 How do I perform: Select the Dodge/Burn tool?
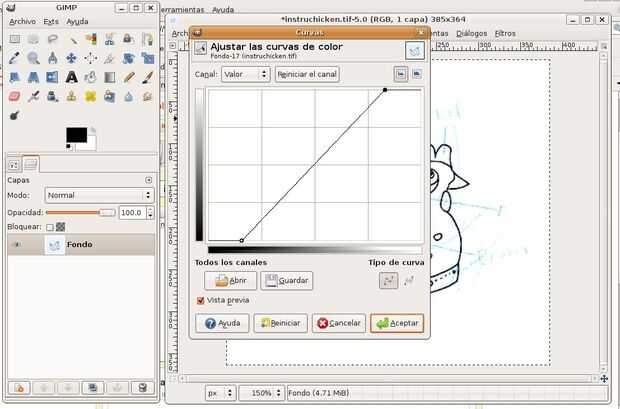point(15,116)
